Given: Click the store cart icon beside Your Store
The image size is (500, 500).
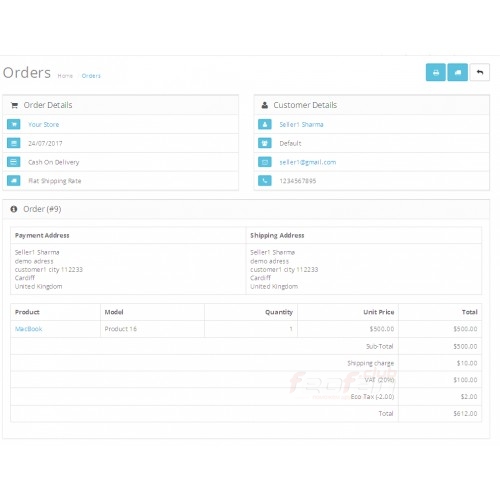Looking at the screenshot, I should point(14,124).
